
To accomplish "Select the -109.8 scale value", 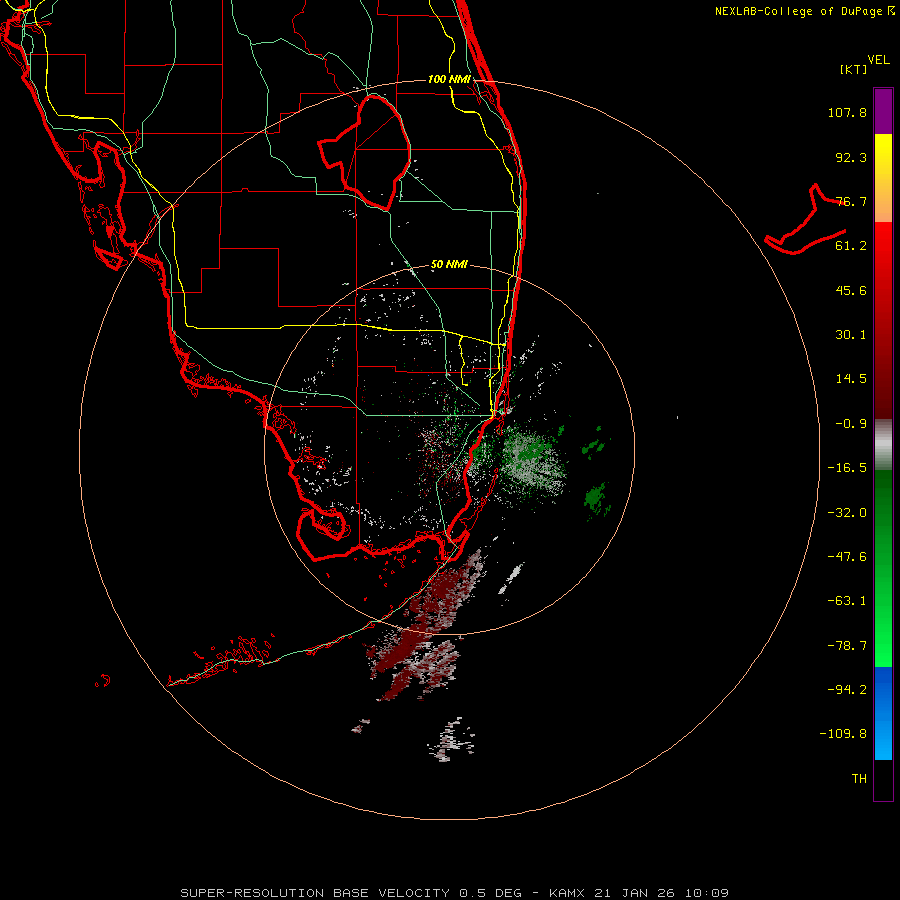I will [x=843, y=734].
